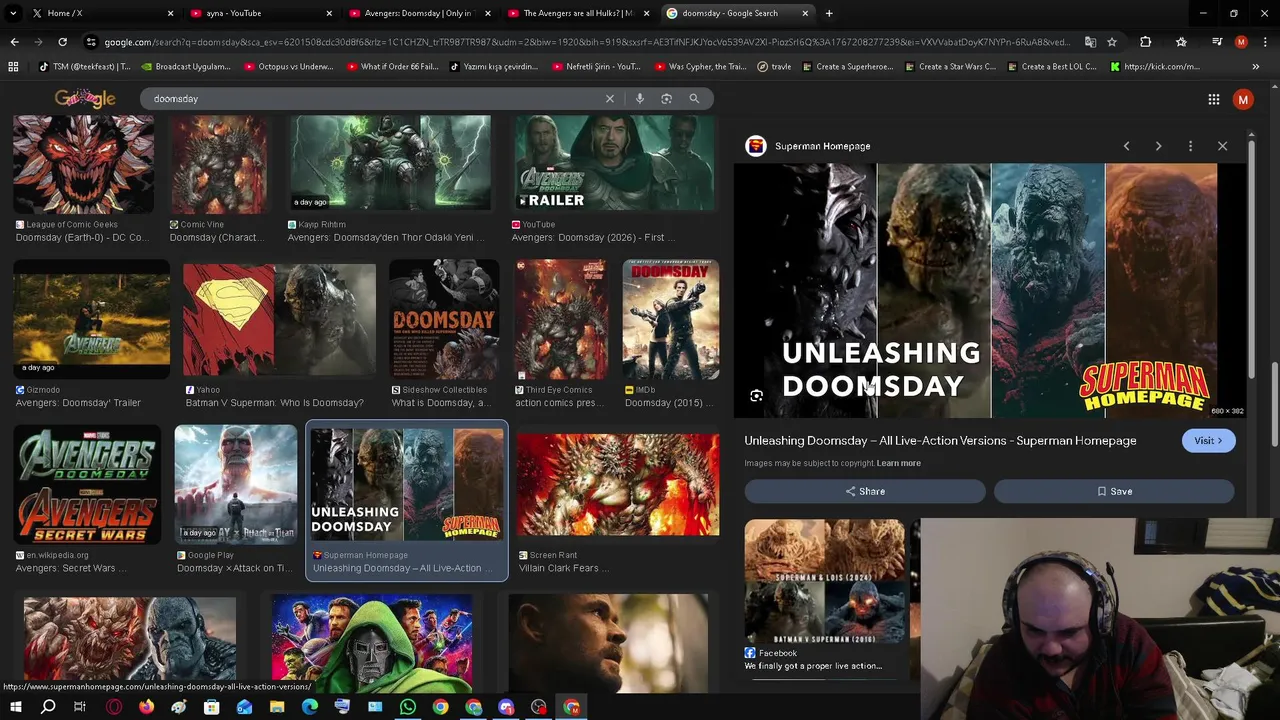1280x720 pixels.
Task: Go back in browser history
Action: (x=14, y=42)
